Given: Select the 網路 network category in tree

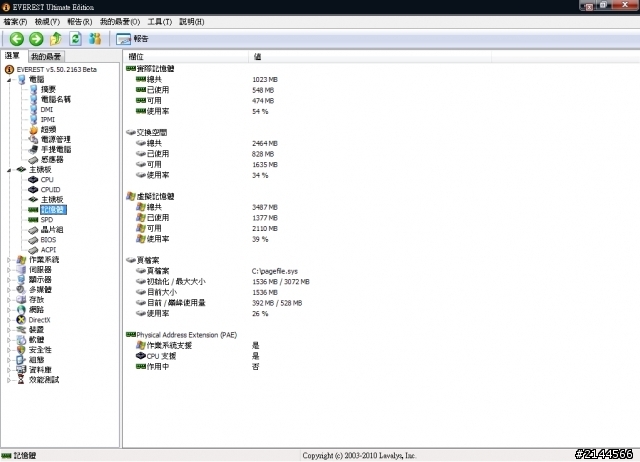Looking at the screenshot, I should pyautogui.click(x=36, y=310).
